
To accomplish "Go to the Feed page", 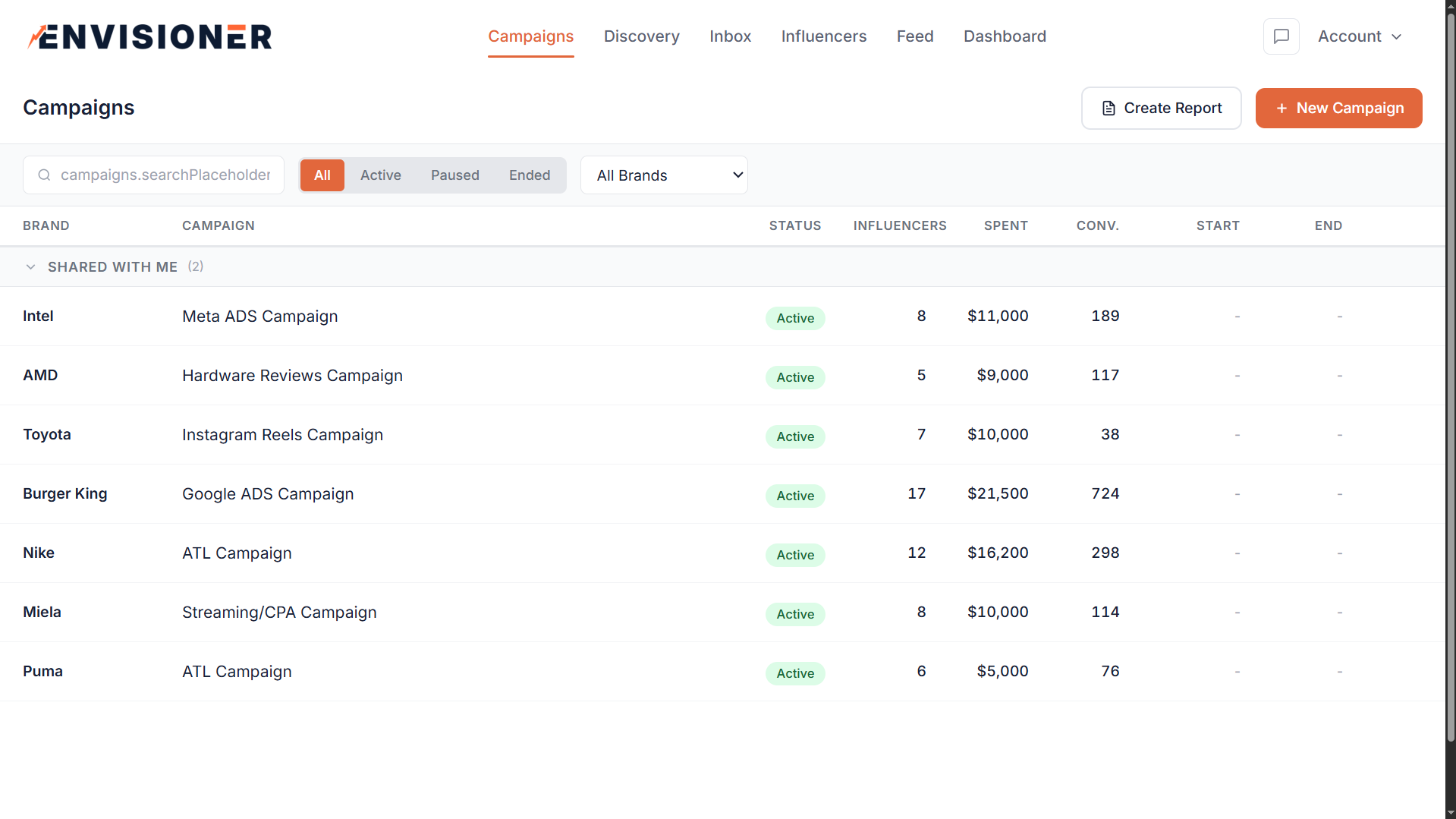I will [x=914, y=36].
